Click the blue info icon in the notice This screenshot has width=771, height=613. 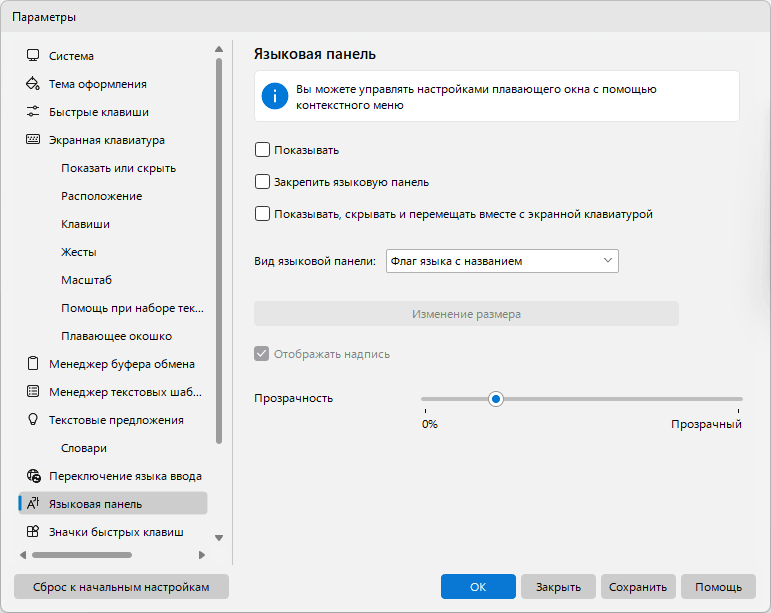tap(275, 96)
